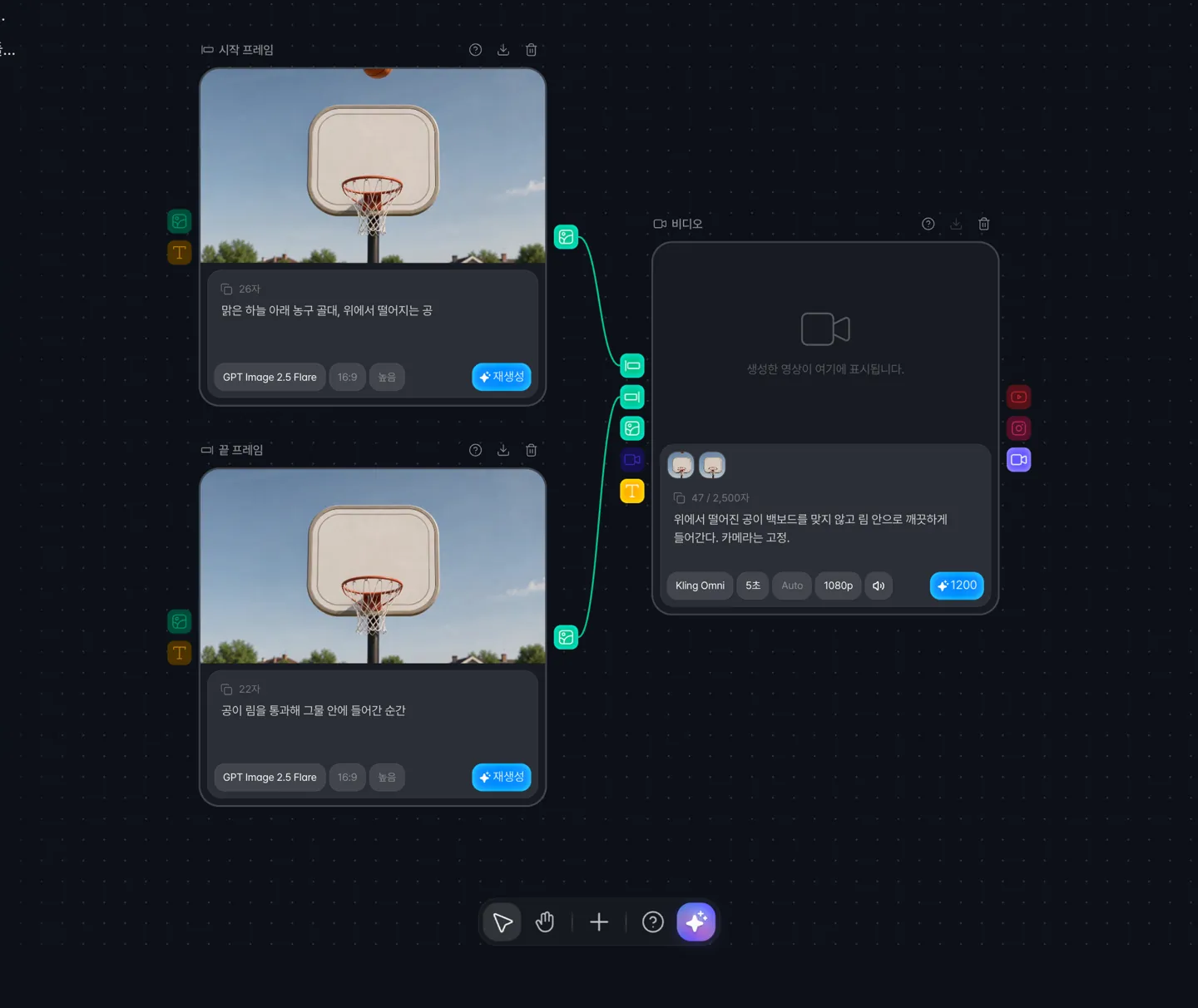Image resolution: width=1198 pixels, height=1008 pixels.
Task: Open the Auto aspect ratio option in 비디오
Action: (792, 586)
